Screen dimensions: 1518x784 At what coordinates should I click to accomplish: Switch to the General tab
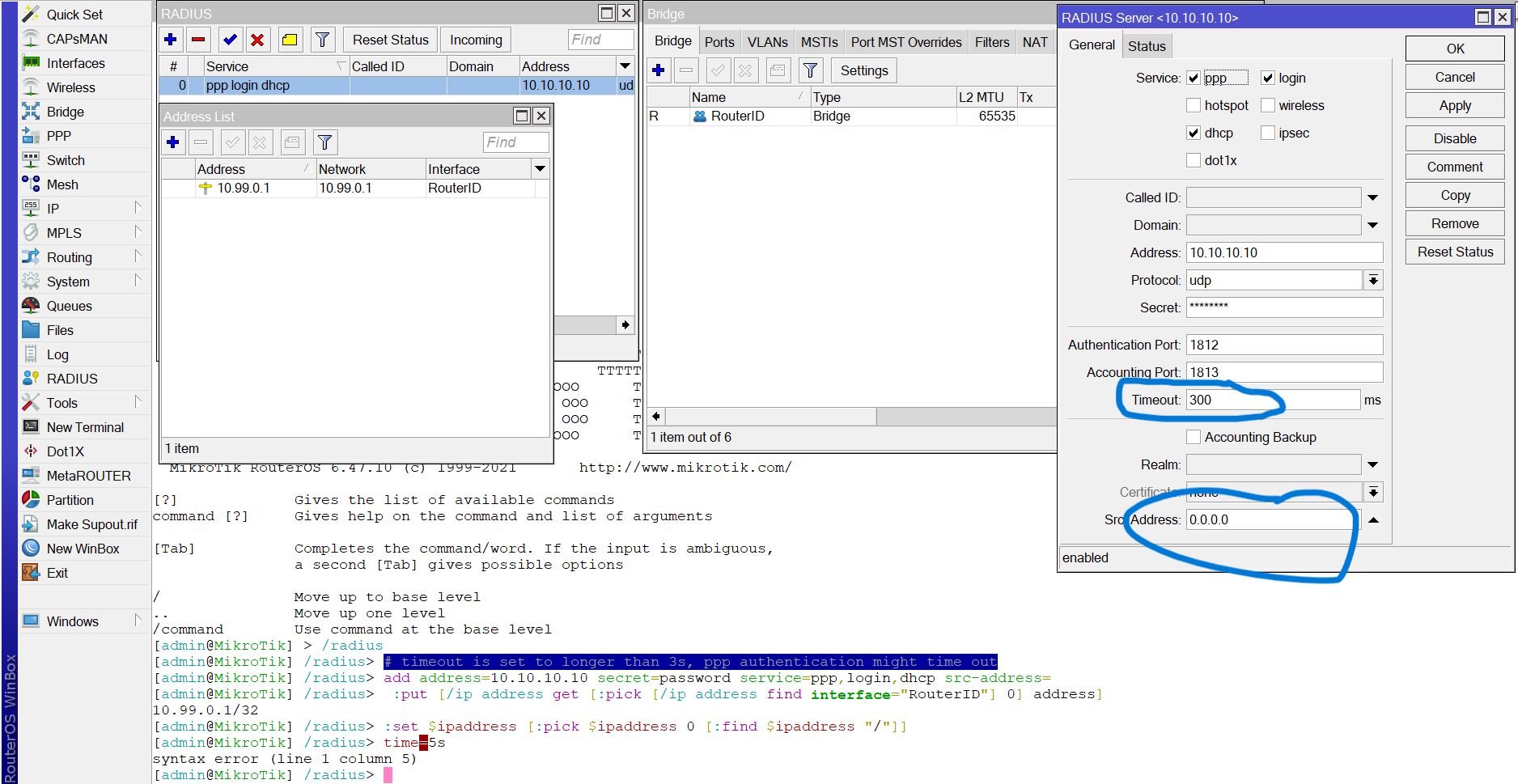click(x=1092, y=45)
